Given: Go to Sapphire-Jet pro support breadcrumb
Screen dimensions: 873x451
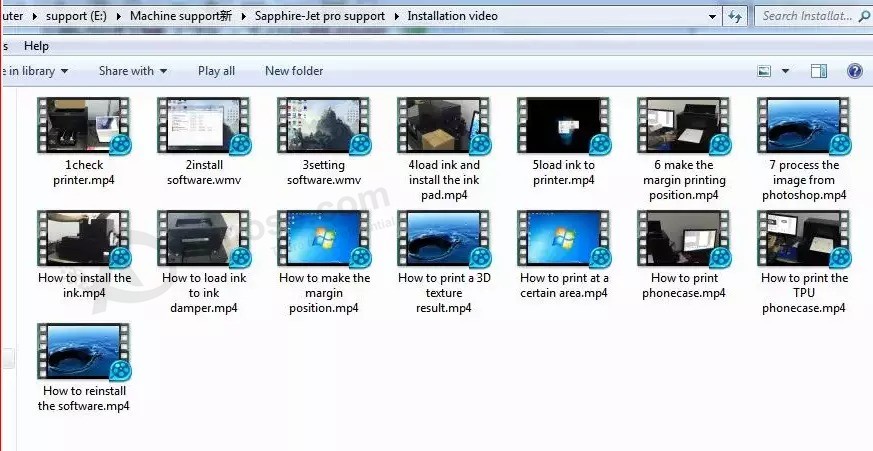Looking at the screenshot, I should 320,16.
